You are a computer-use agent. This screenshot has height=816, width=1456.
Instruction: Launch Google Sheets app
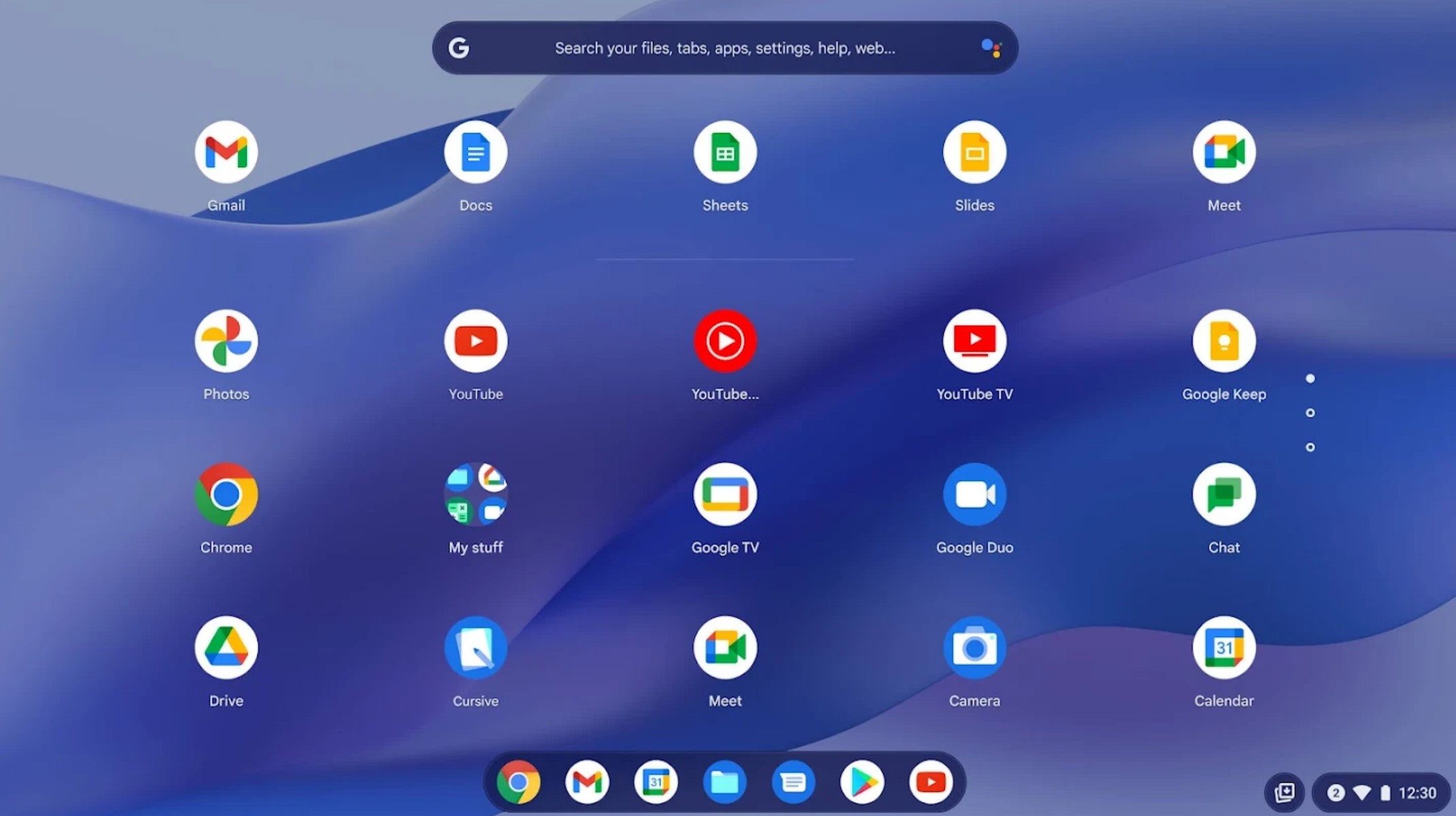point(725,153)
